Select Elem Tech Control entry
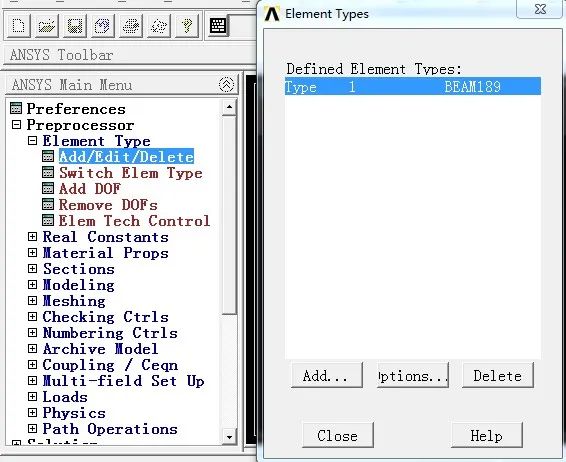This screenshot has width=566, height=462. pos(134,221)
